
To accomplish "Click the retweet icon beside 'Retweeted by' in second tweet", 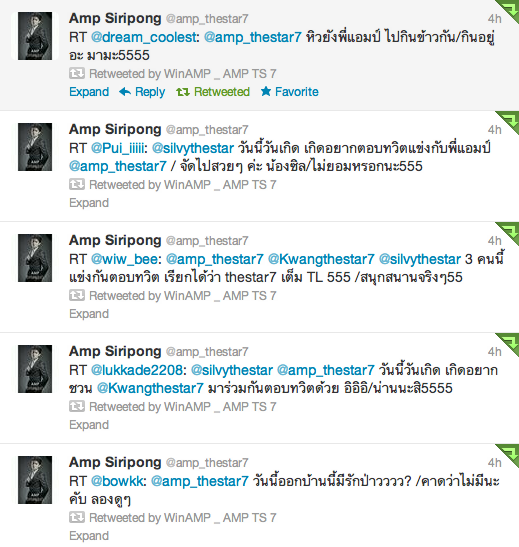I will [x=77, y=184].
